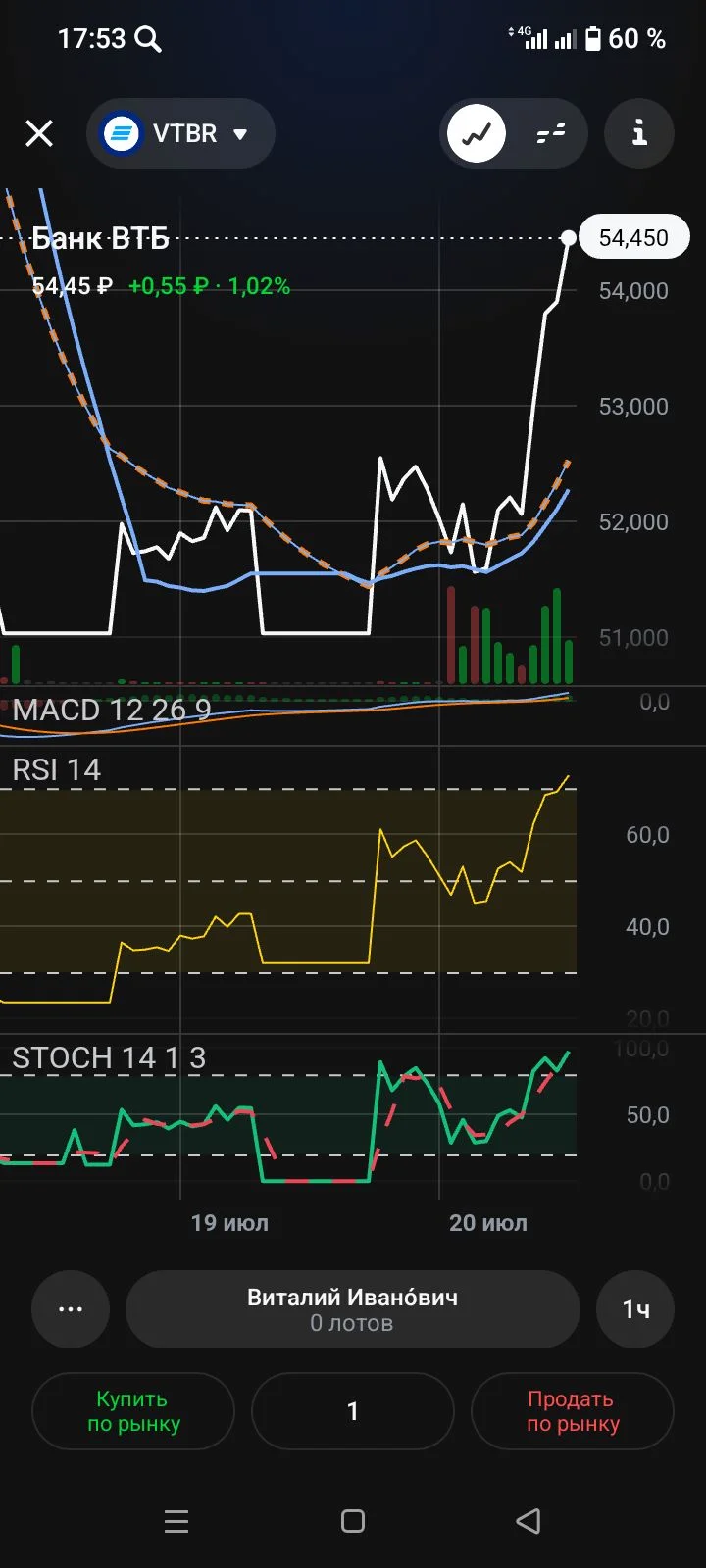Tap the RSI 60,0 axis label

(x=647, y=835)
